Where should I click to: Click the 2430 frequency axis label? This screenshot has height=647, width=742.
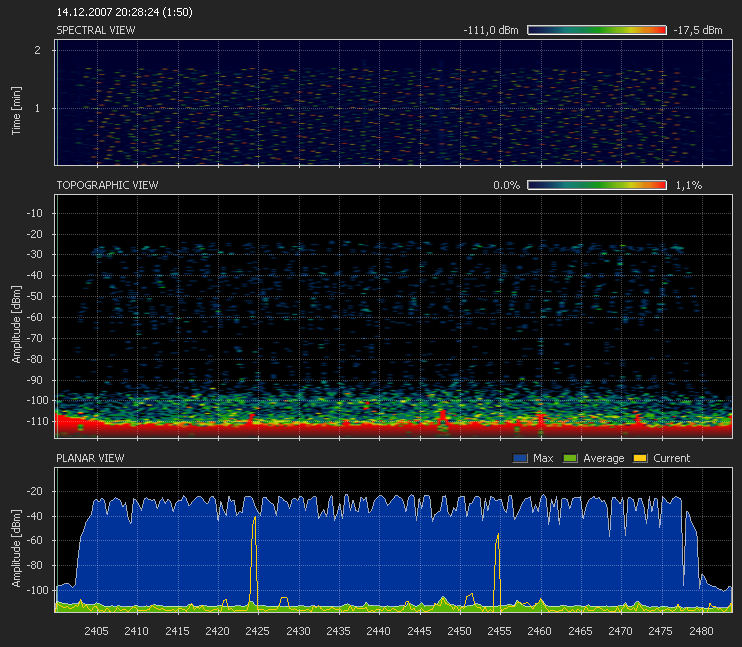(299, 631)
